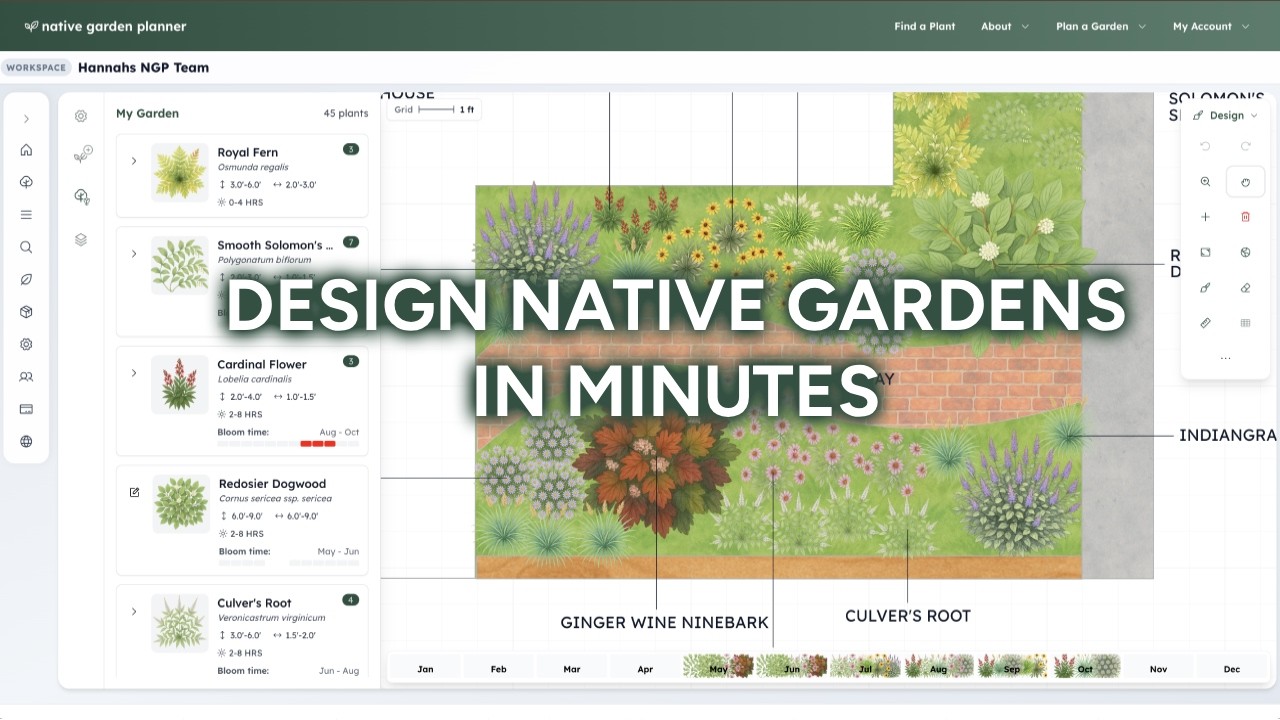Expand the left sidebar with the chevron arrow
The height and width of the screenshot is (720, 1280).
26,118
